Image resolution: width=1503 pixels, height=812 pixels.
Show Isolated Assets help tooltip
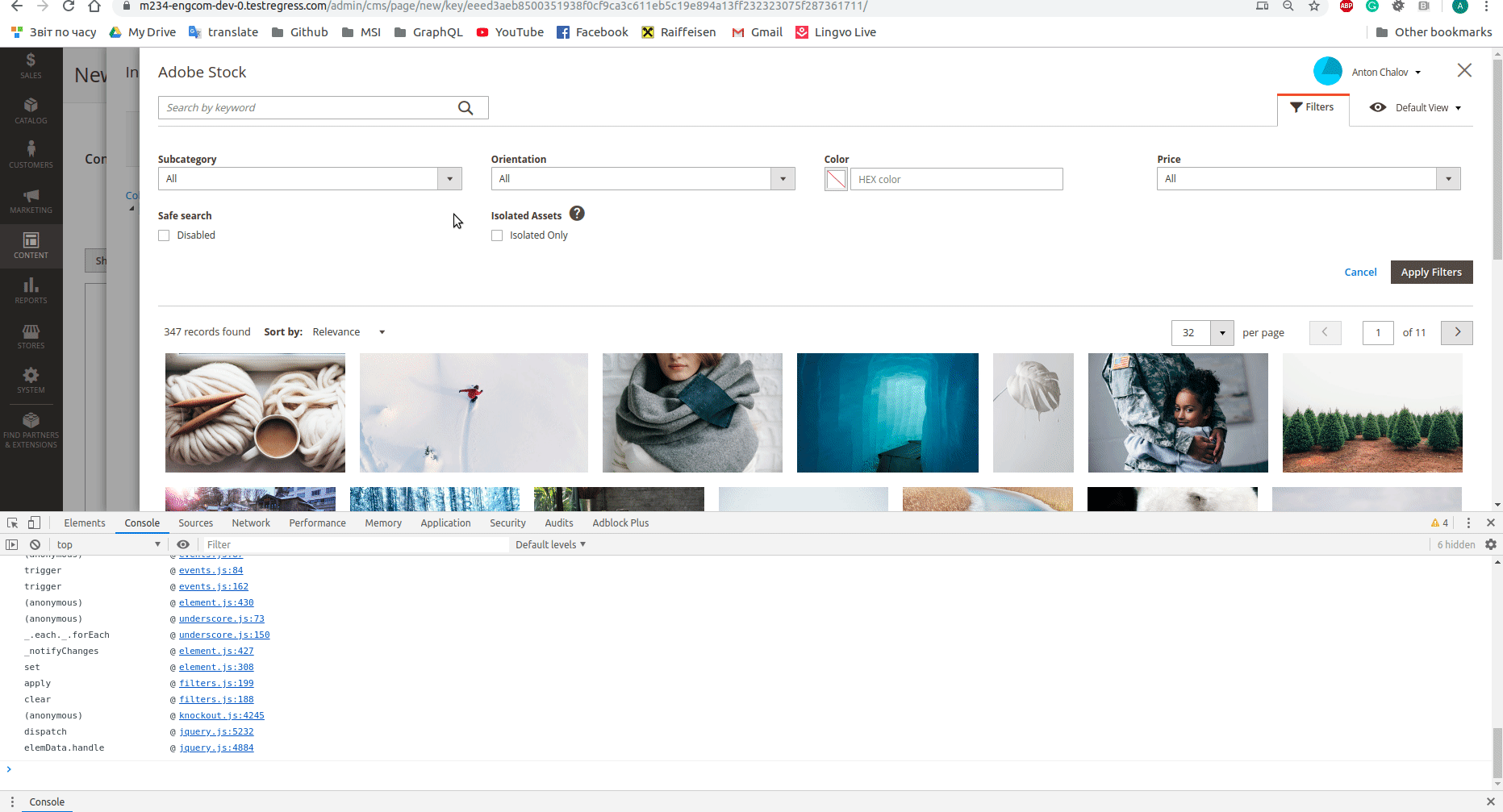coord(577,214)
